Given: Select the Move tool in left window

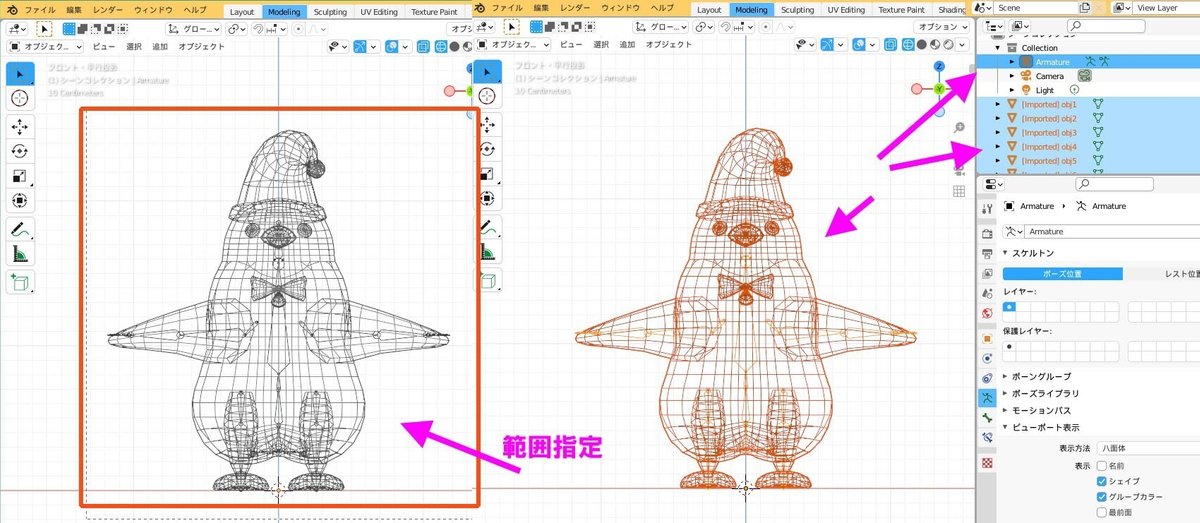Looking at the screenshot, I should tap(20, 126).
